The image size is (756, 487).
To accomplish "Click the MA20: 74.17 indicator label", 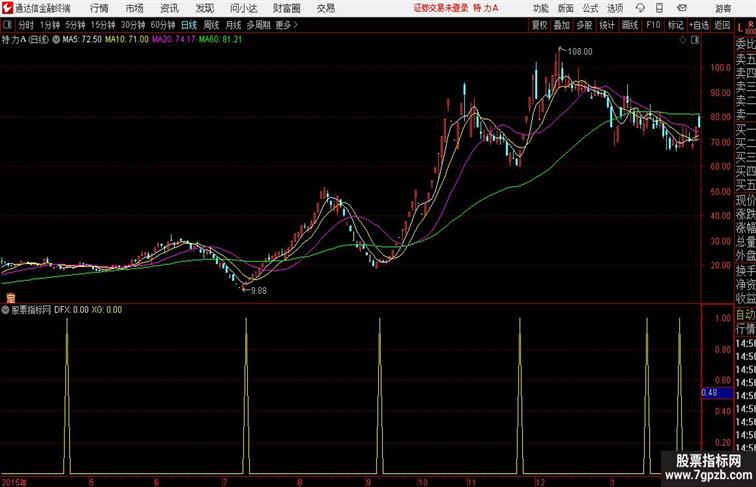I will coord(174,40).
